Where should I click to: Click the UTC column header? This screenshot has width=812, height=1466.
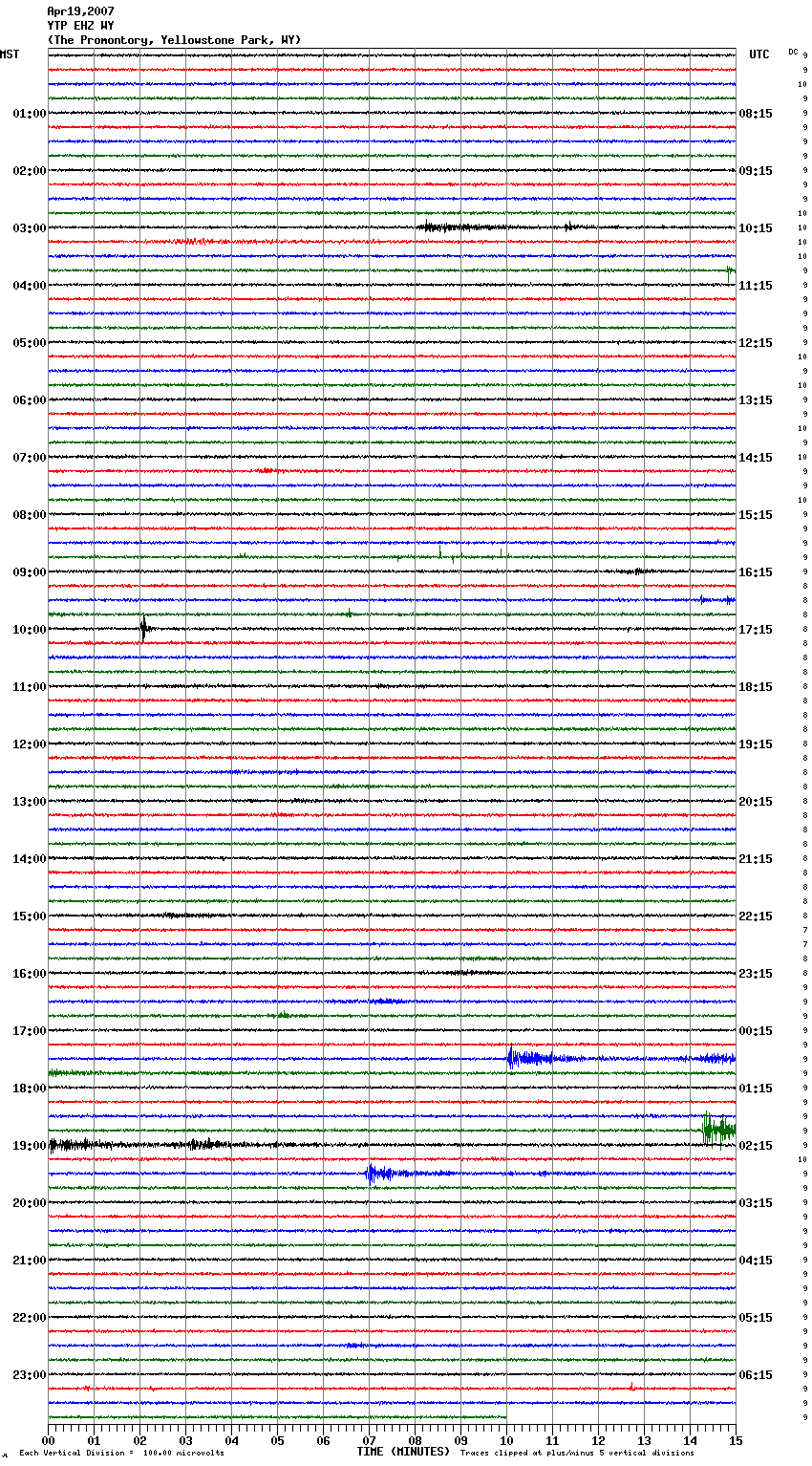tap(759, 54)
